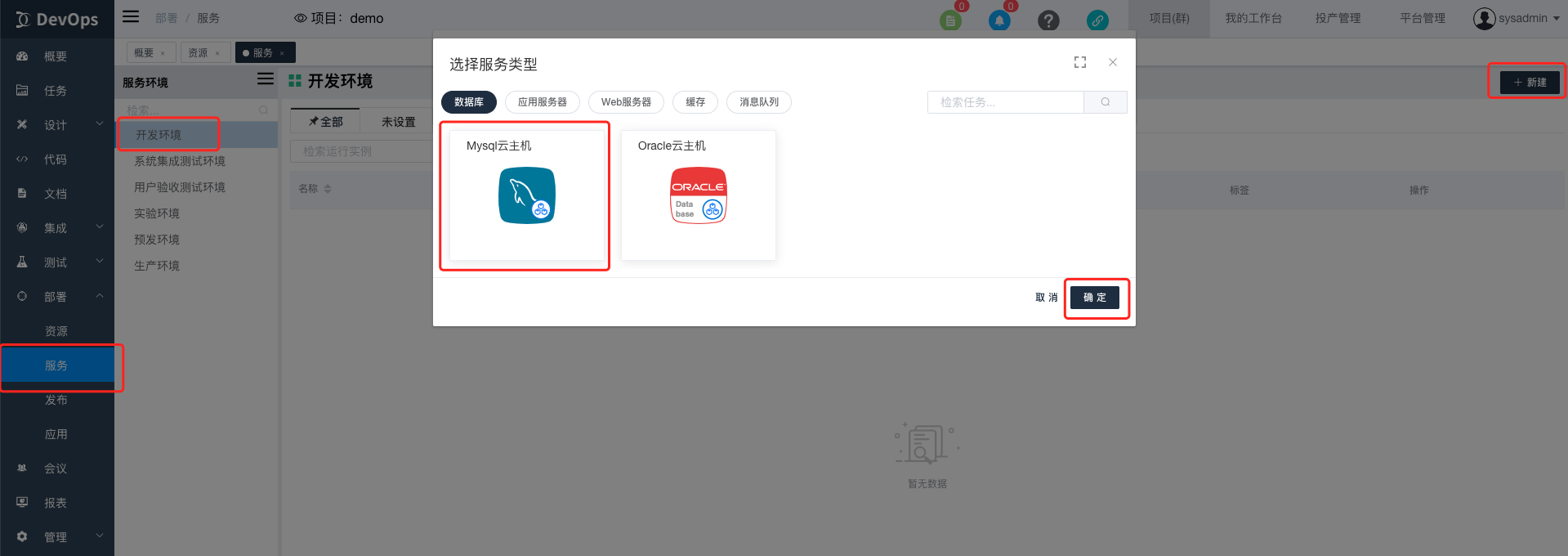Viewport: 1568px width, 556px height.
Task: Select the 消息队列 category filter
Action: pyautogui.click(x=758, y=102)
